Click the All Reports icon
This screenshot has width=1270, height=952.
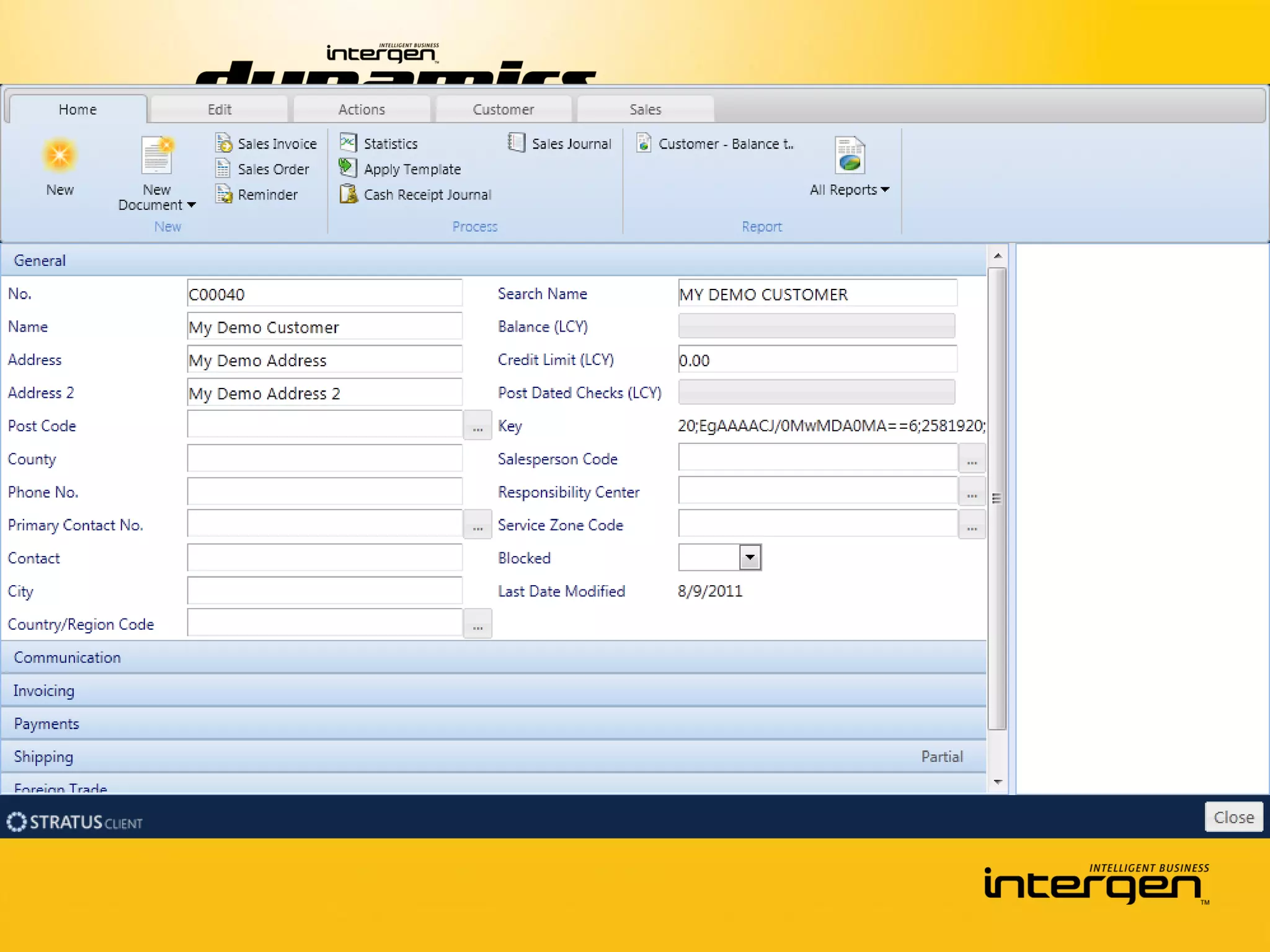[850, 155]
